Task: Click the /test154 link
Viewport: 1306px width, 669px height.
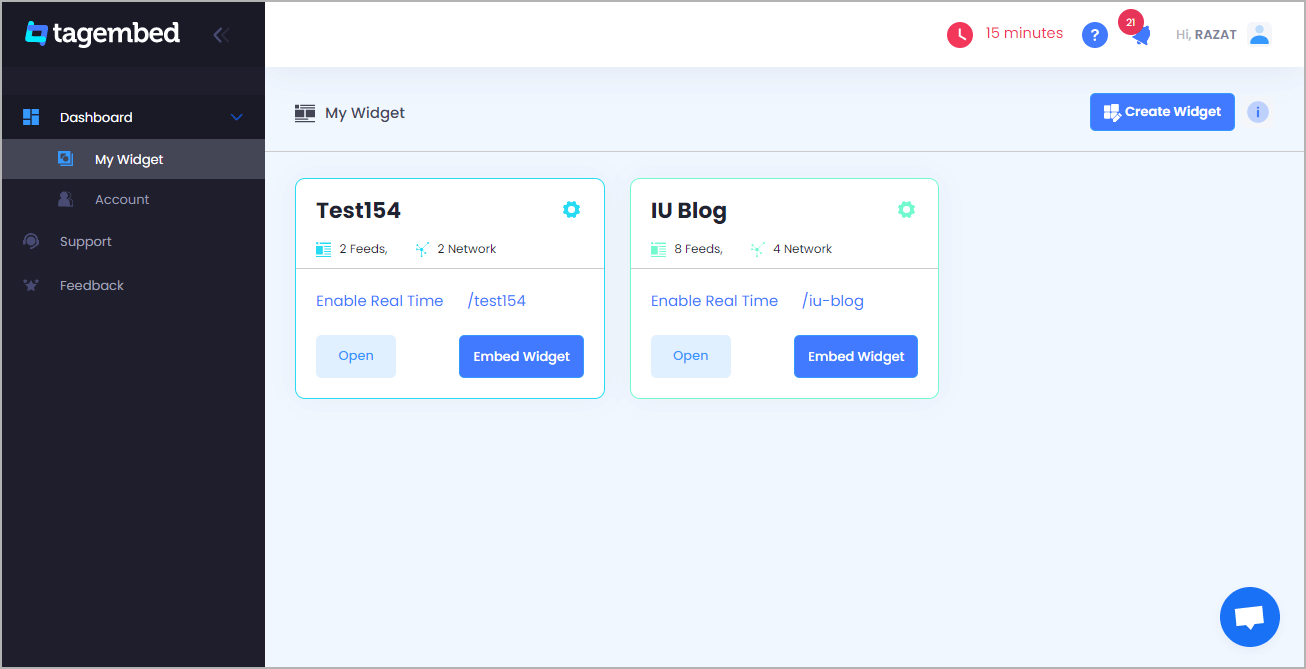Action: (x=497, y=301)
